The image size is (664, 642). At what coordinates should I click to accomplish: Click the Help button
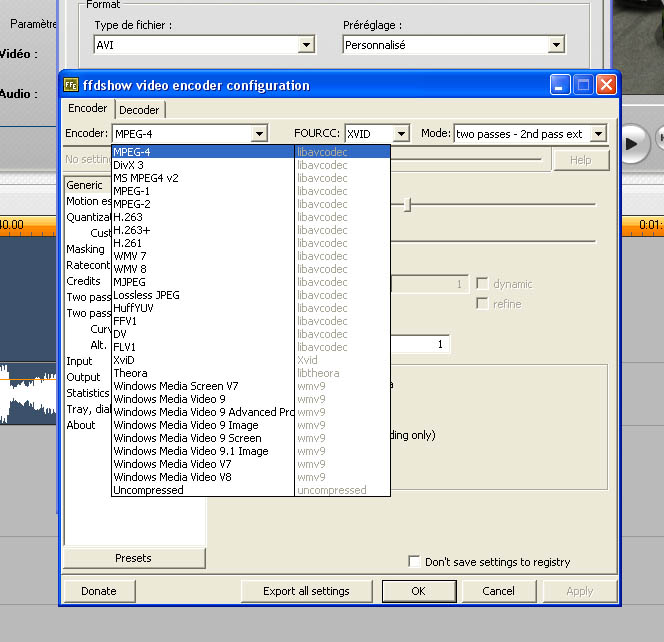pos(581,160)
